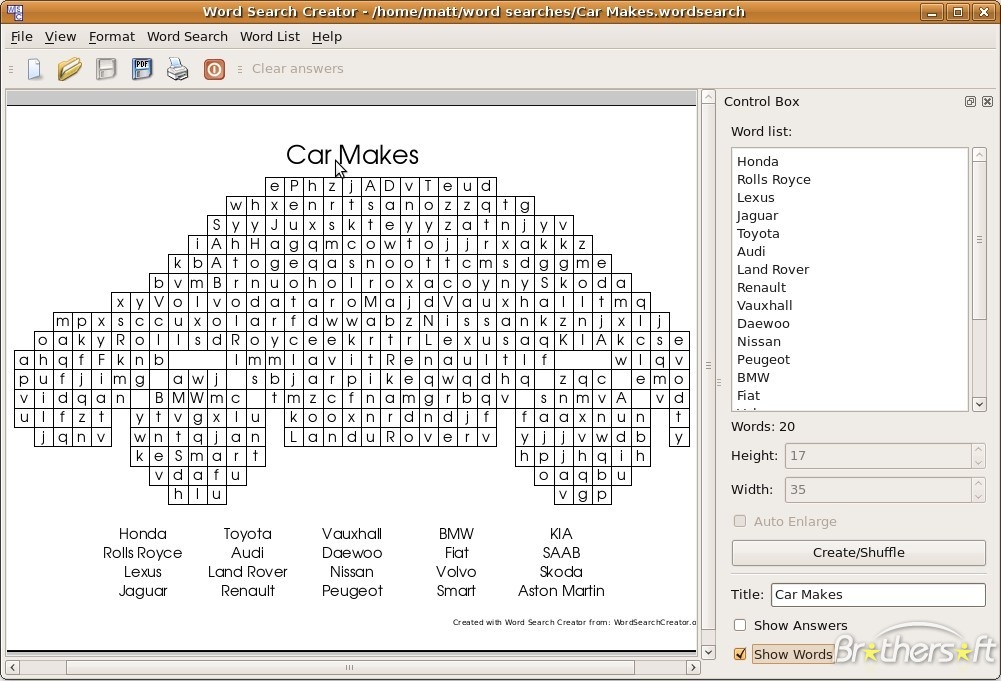Close the Control Box panel
The height and width of the screenshot is (681, 1001).
(x=987, y=101)
